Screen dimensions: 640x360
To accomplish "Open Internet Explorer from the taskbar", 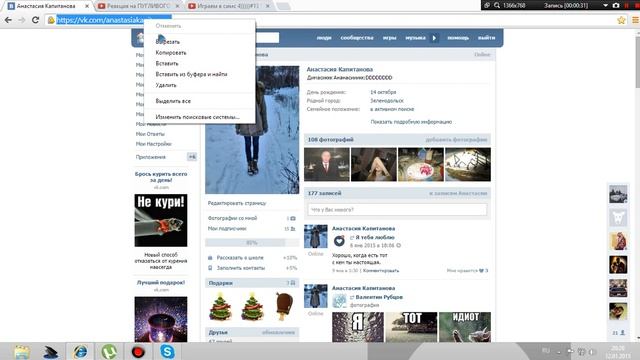I will (80, 351).
